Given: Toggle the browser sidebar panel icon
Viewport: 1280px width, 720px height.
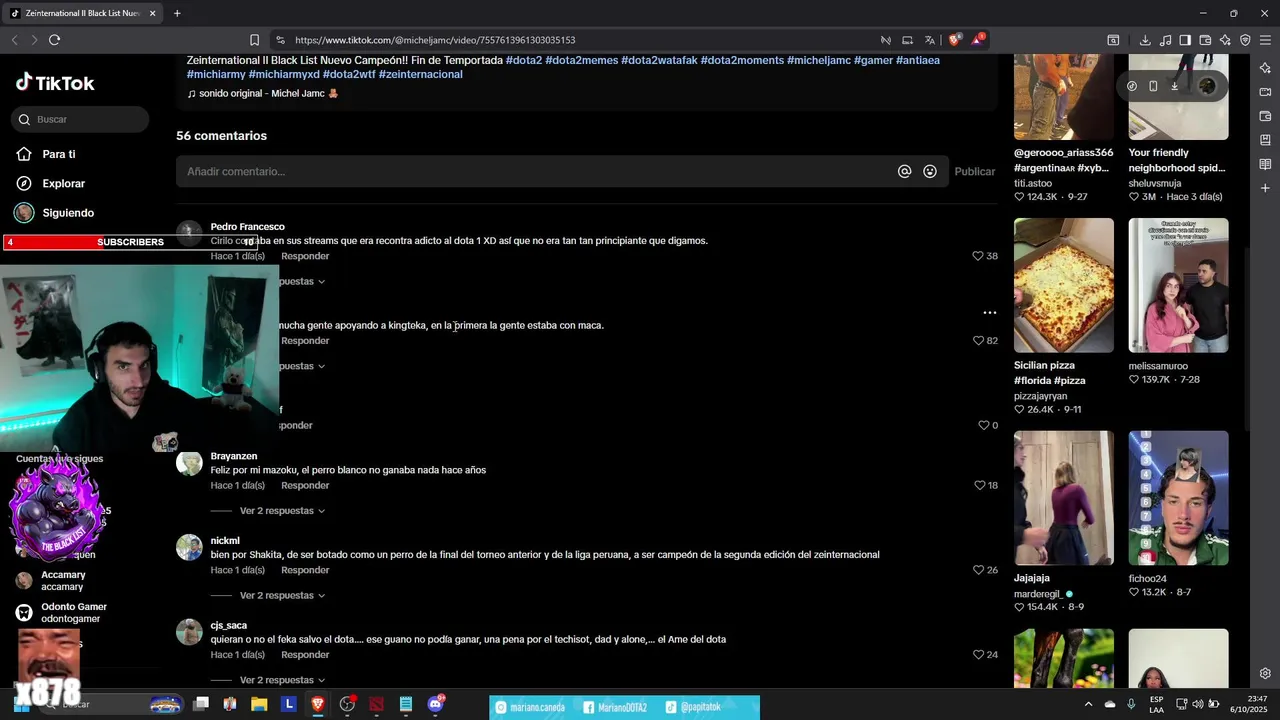Looking at the screenshot, I should pos(1185,40).
